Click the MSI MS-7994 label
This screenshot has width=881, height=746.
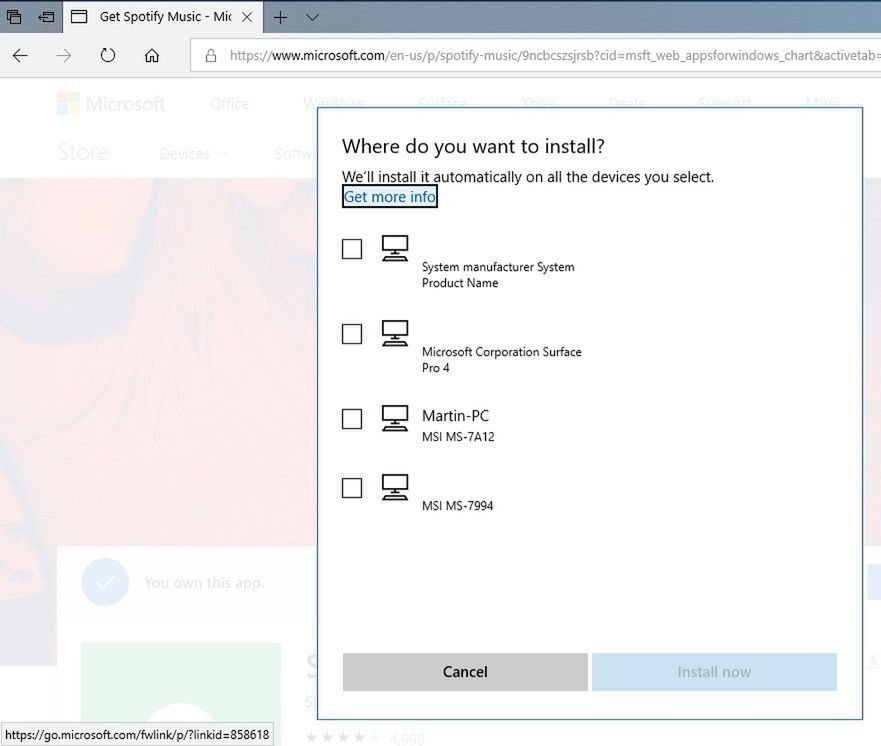coord(457,506)
